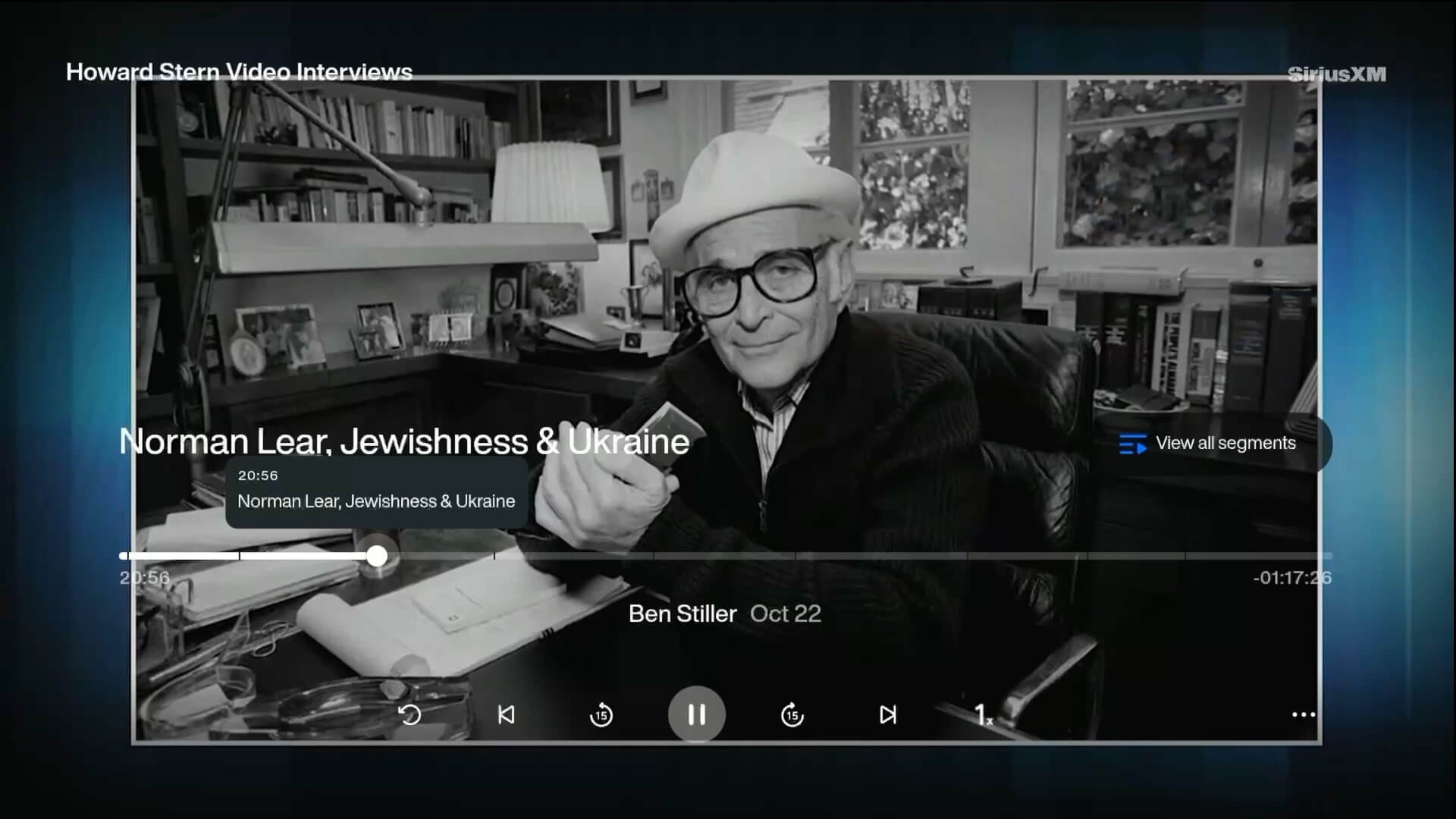Image resolution: width=1456 pixels, height=819 pixels.
Task: Click the first played segment of timeline
Action: click(x=180, y=556)
